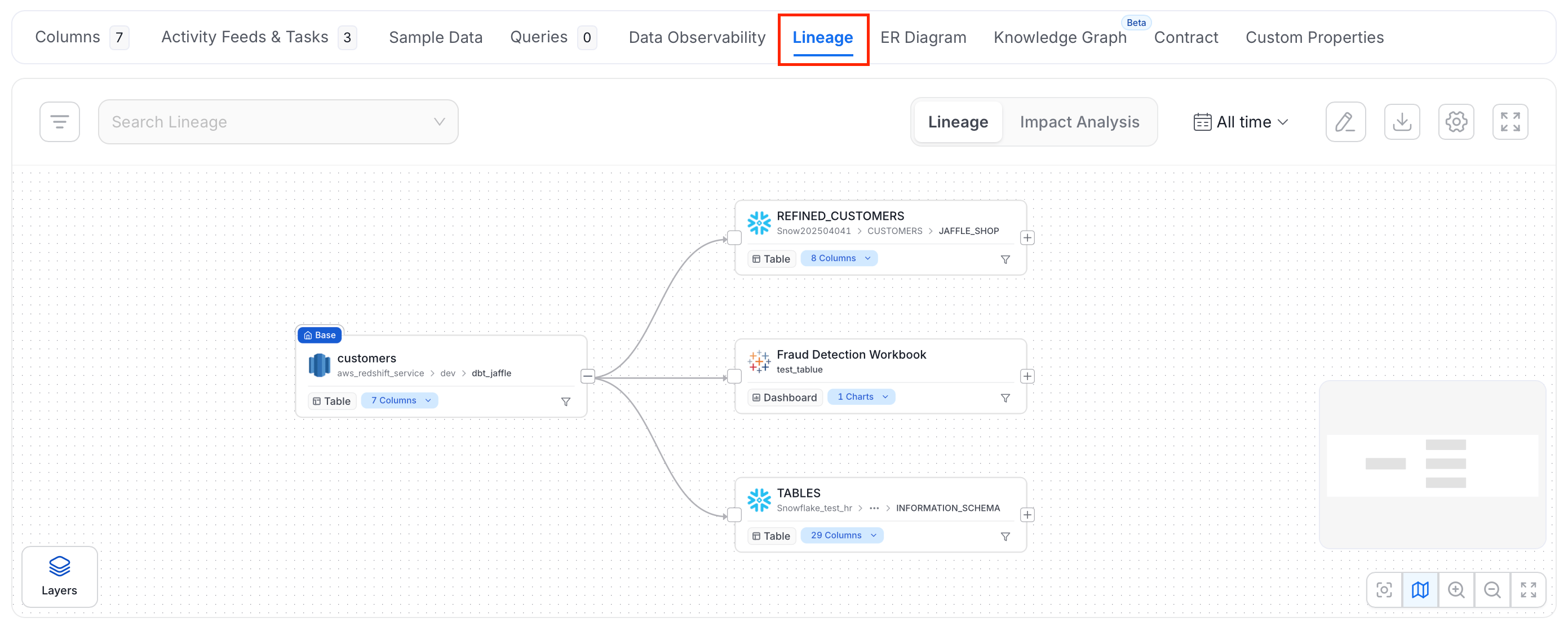Open the Data Observability tab

pyautogui.click(x=697, y=38)
